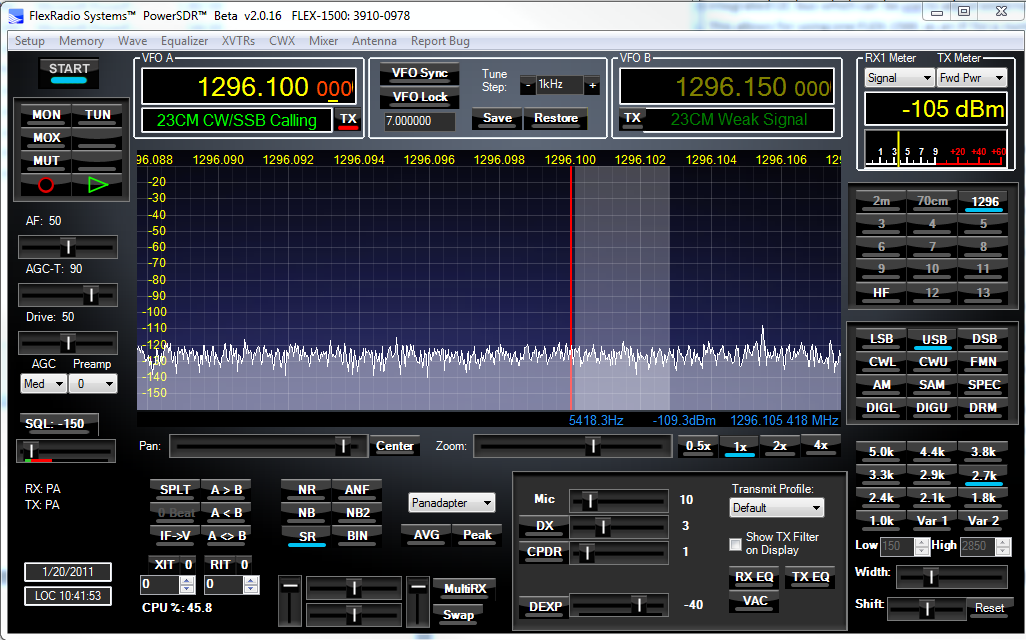Viewport: 1026px width, 640px height.
Task: Toggle the MultiRX button
Action: (465, 589)
